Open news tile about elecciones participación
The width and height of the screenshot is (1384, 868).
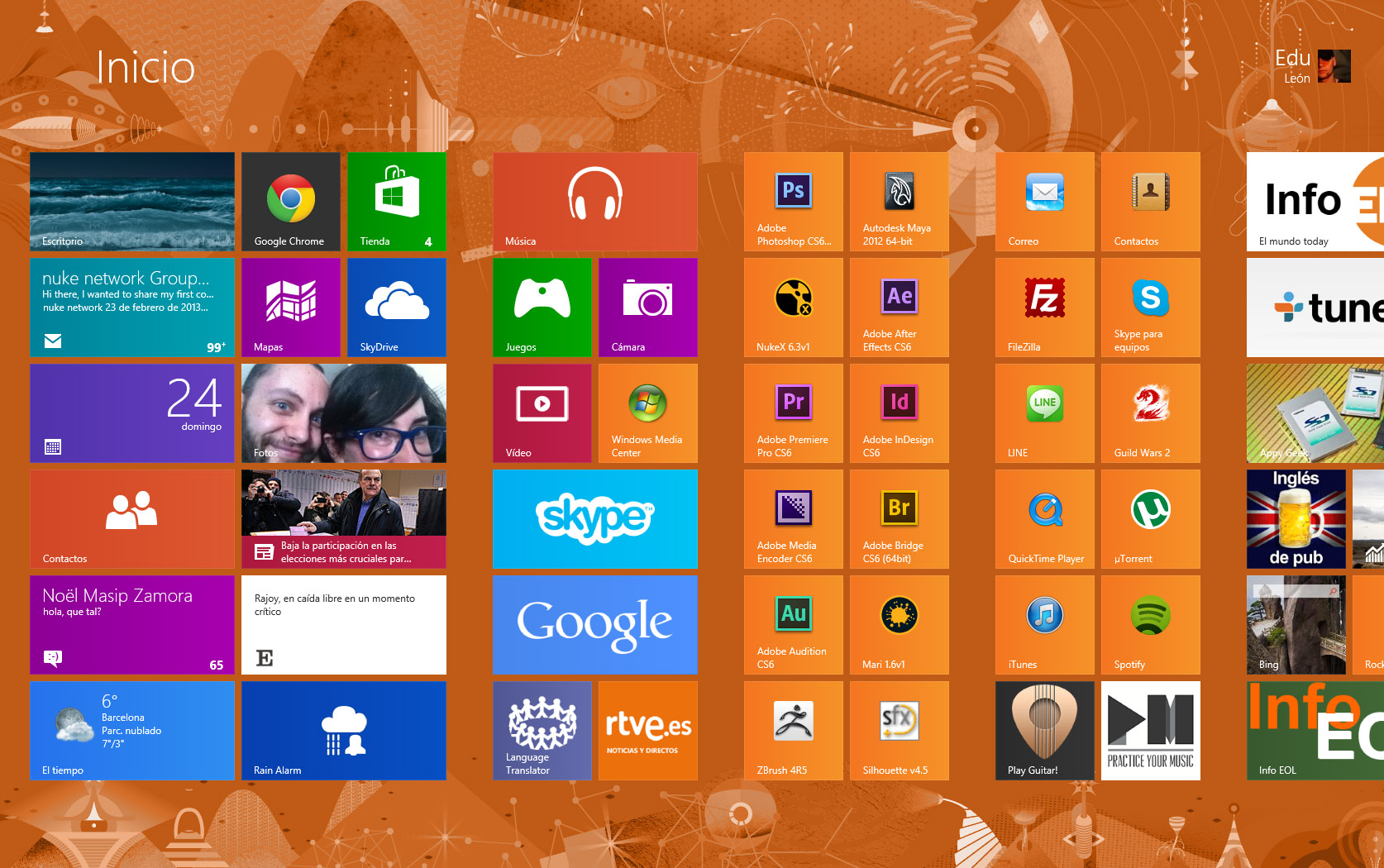[x=343, y=519]
